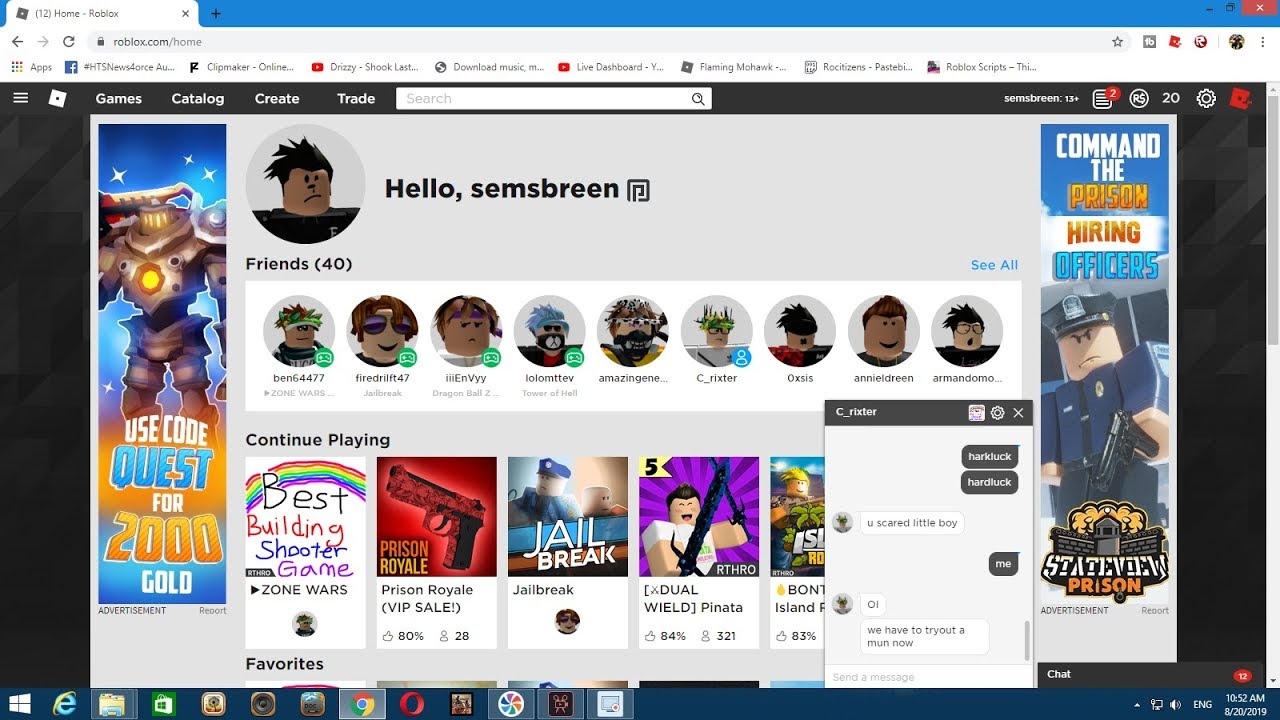1280x720 pixels.
Task: Click the Roblox logo in navbar
Action: point(58,98)
